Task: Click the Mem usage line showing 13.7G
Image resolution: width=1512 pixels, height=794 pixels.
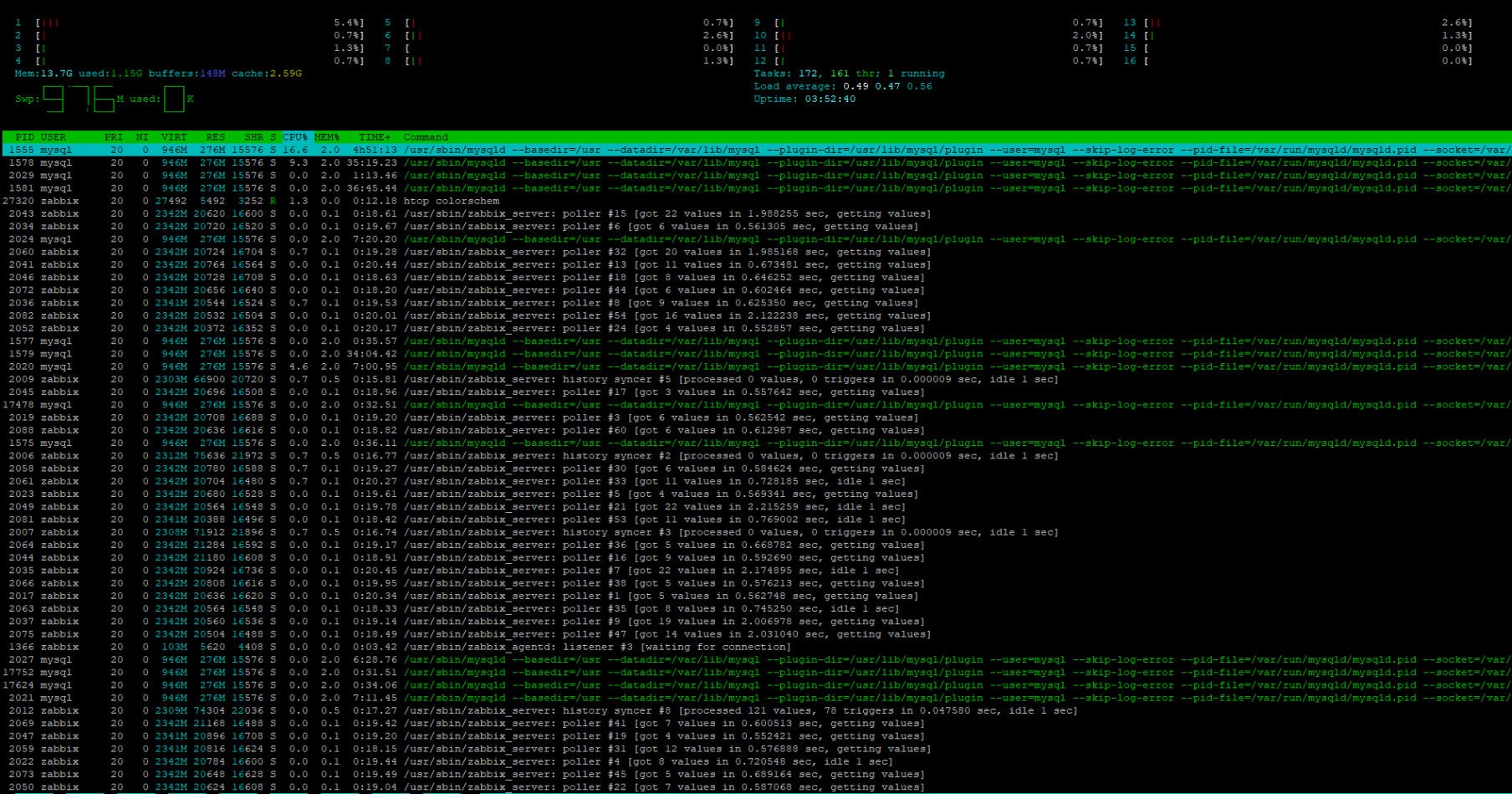Action: tap(158, 74)
